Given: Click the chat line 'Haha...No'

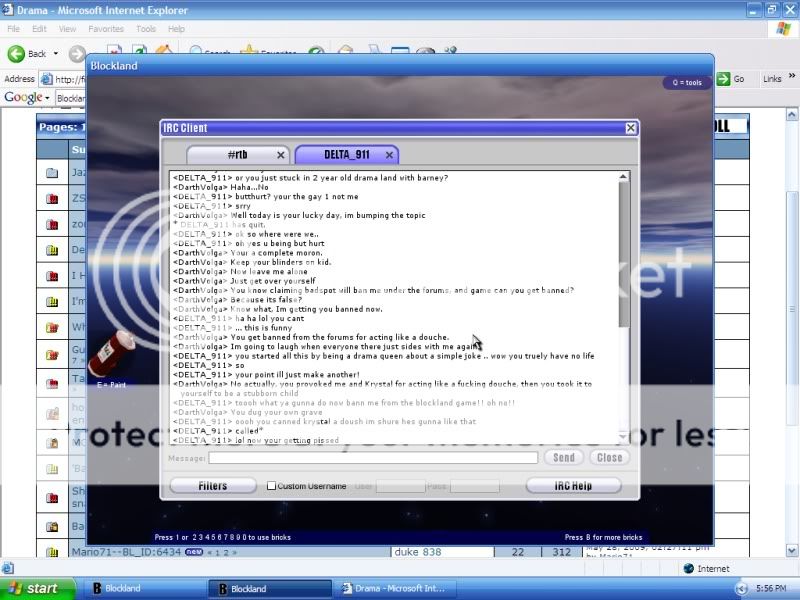Looking at the screenshot, I should pyautogui.click(x=220, y=187).
